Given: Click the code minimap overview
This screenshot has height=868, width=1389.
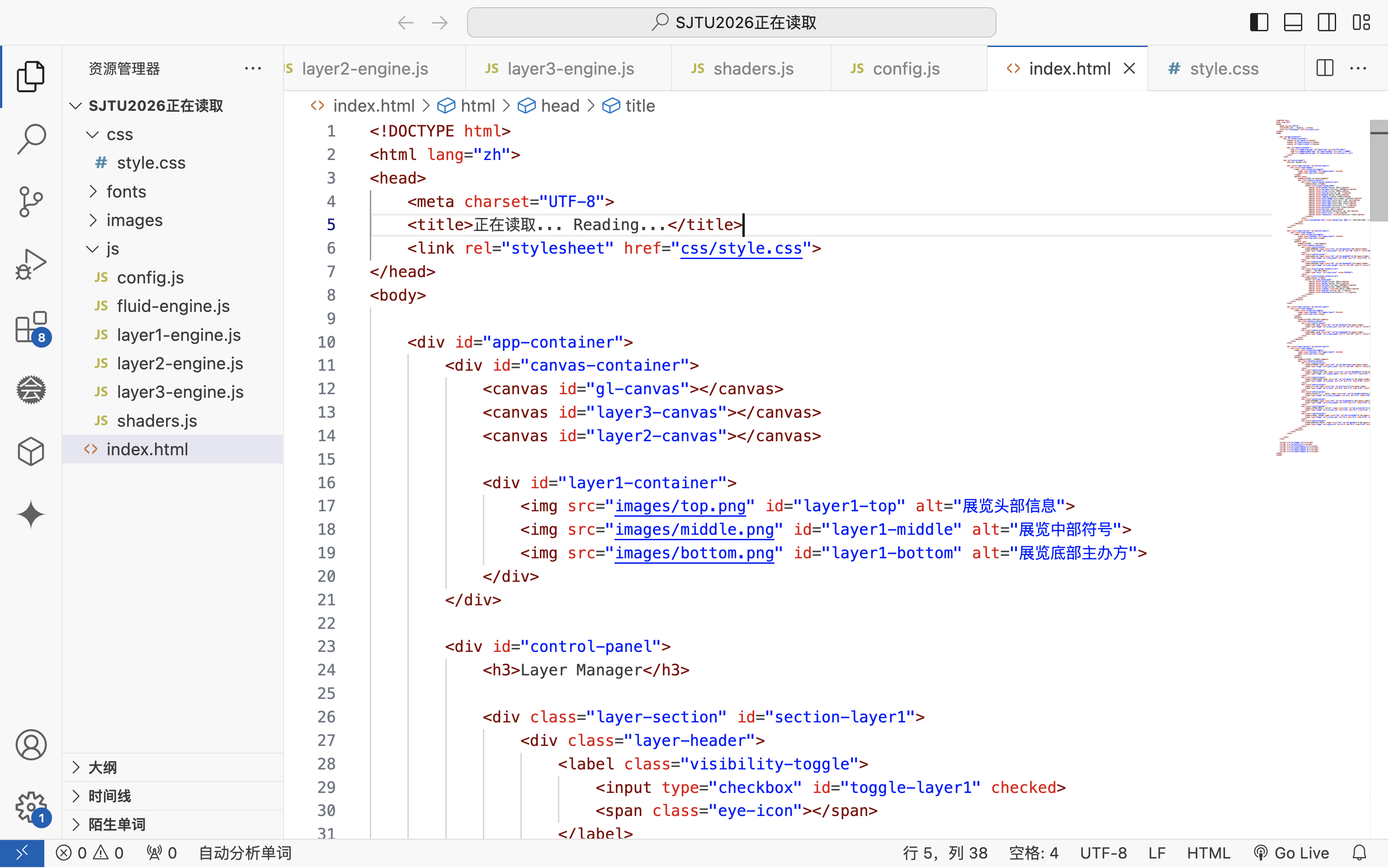Looking at the screenshot, I should tap(1321, 287).
